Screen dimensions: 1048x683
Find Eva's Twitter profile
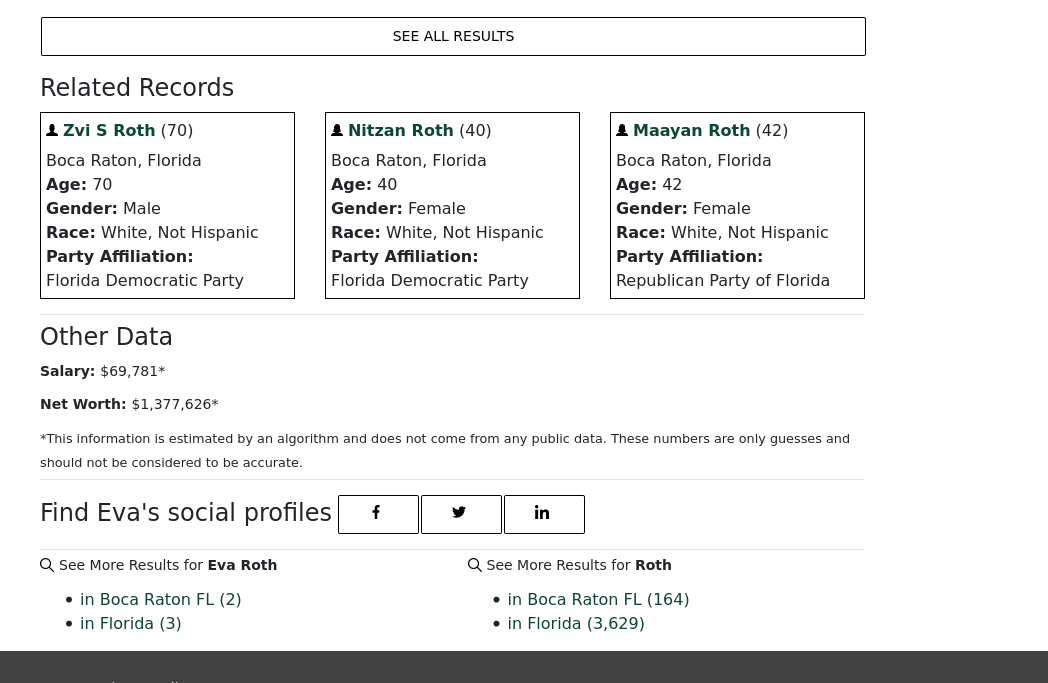coord(461,514)
